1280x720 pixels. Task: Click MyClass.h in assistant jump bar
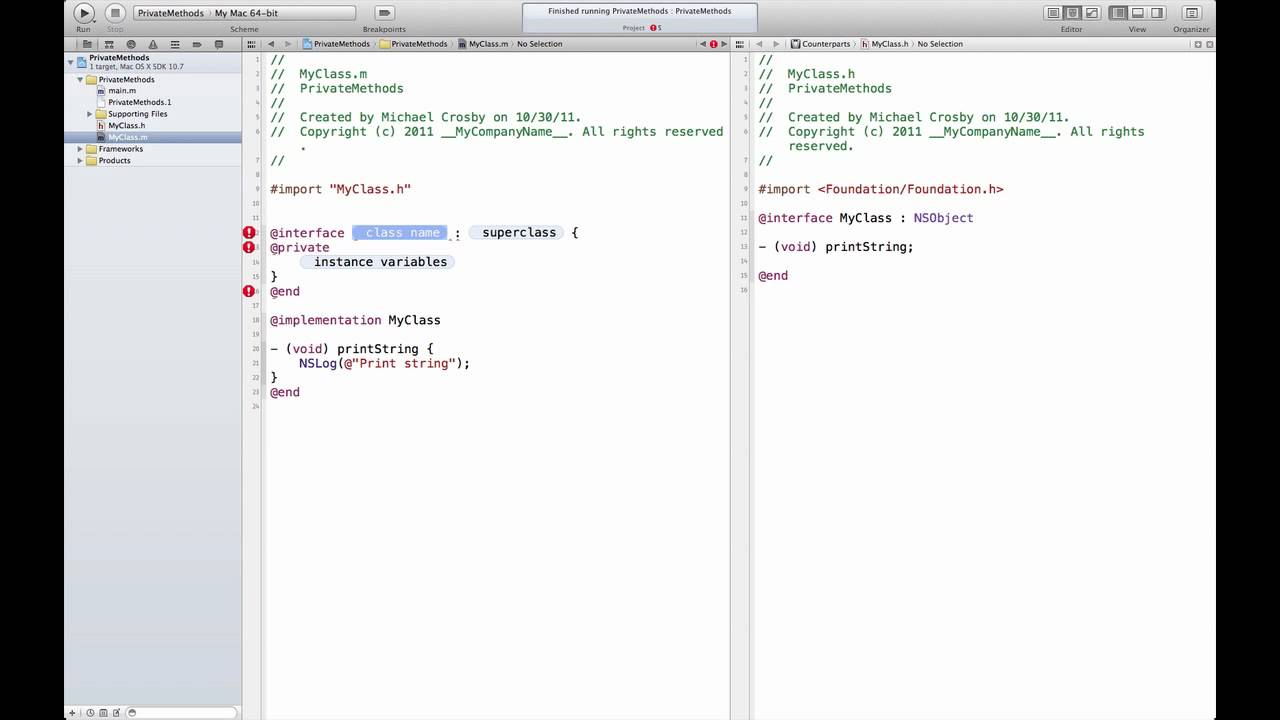[884, 44]
